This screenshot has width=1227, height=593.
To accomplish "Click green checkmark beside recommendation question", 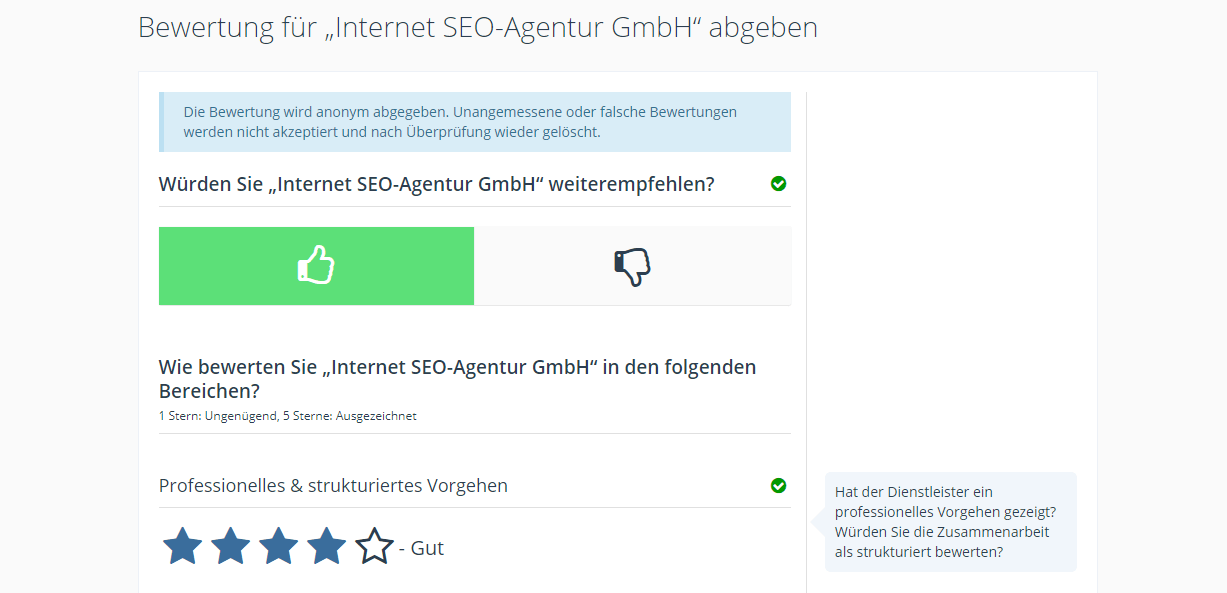I will (779, 183).
